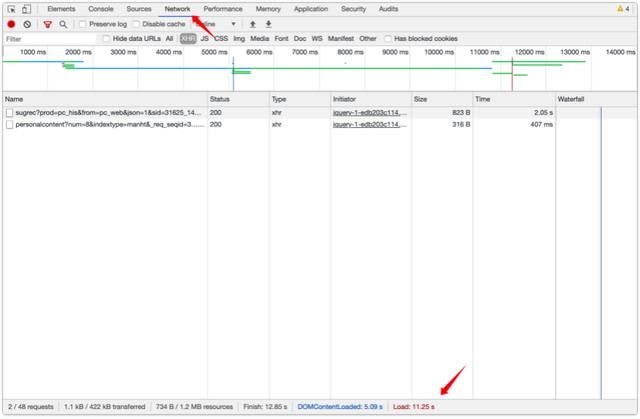Viewport: 640px width, 419px height.
Task: Click 1.1 kB / 422 kB transferred text
Action: click(104, 407)
